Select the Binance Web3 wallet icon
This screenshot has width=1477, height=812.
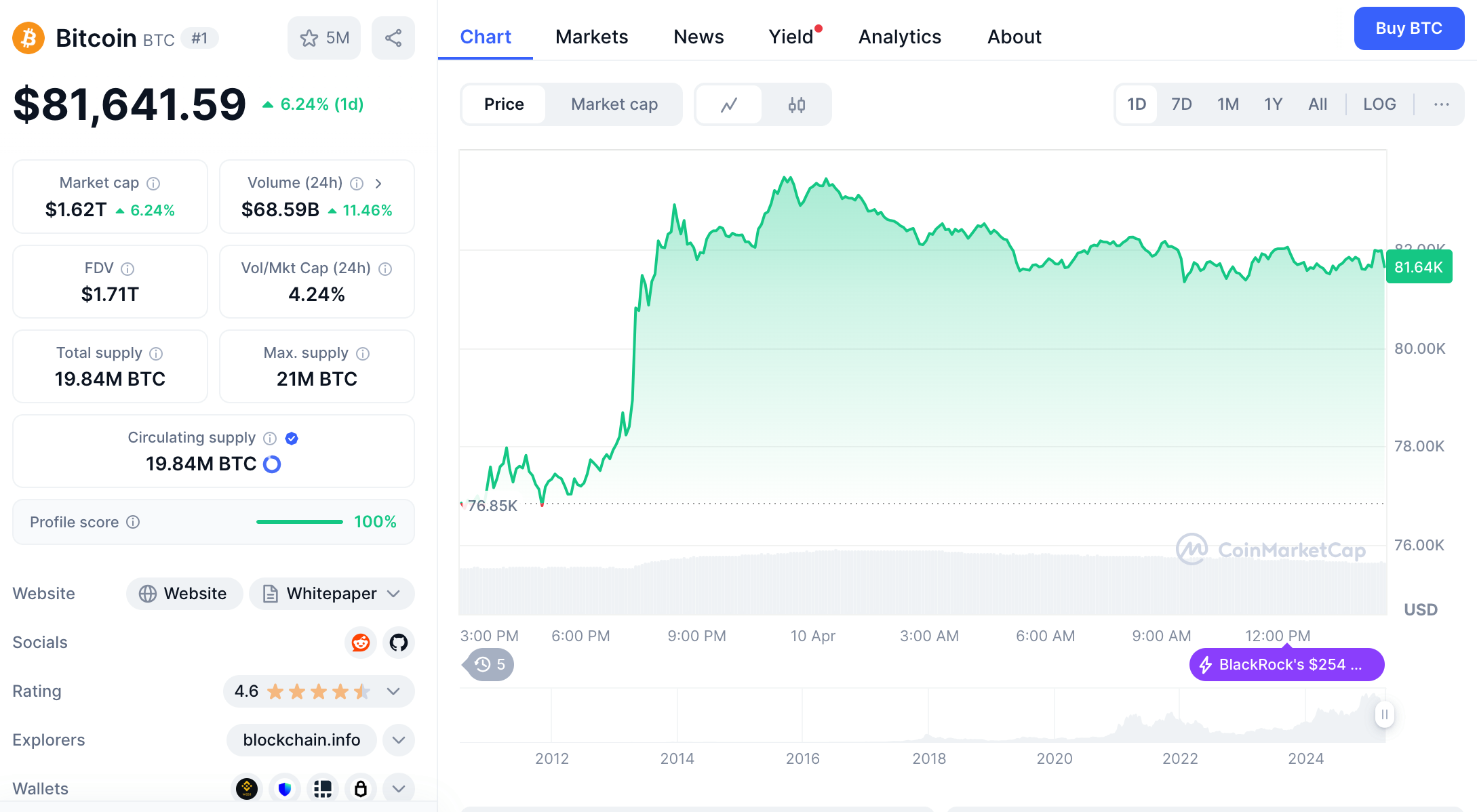(x=247, y=789)
